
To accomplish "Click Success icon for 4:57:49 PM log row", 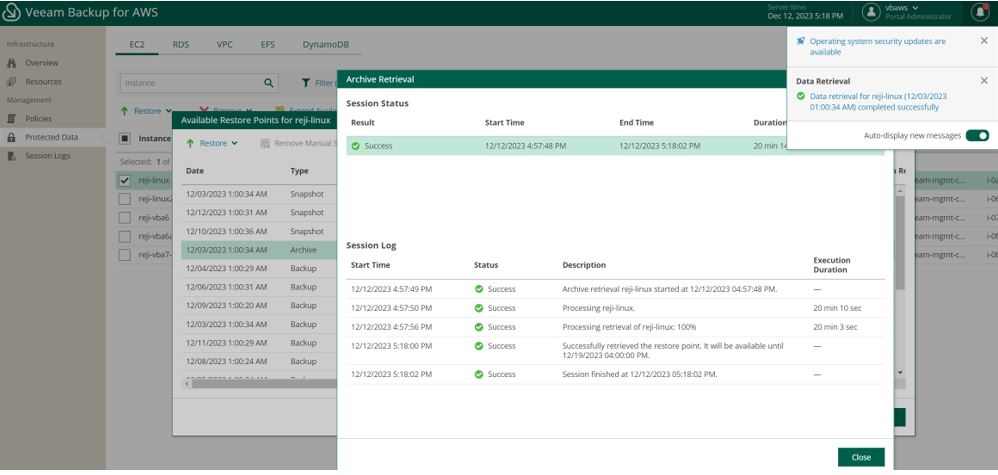I will [x=479, y=289].
